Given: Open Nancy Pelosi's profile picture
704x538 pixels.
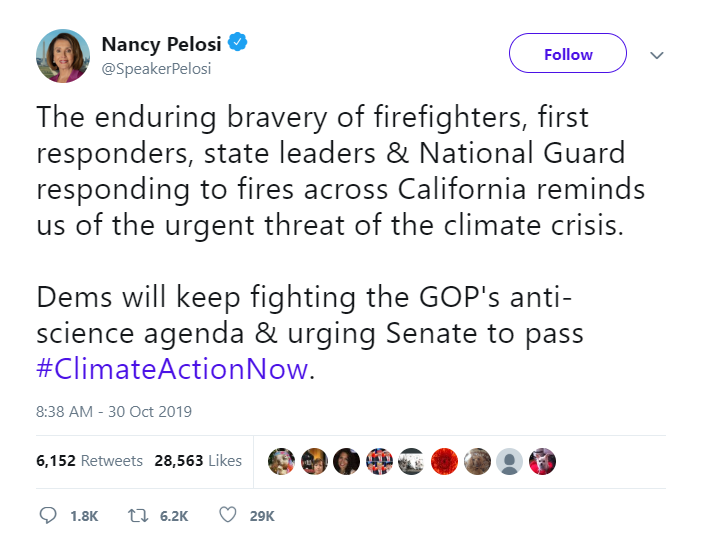Looking at the screenshot, I should [x=63, y=56].
